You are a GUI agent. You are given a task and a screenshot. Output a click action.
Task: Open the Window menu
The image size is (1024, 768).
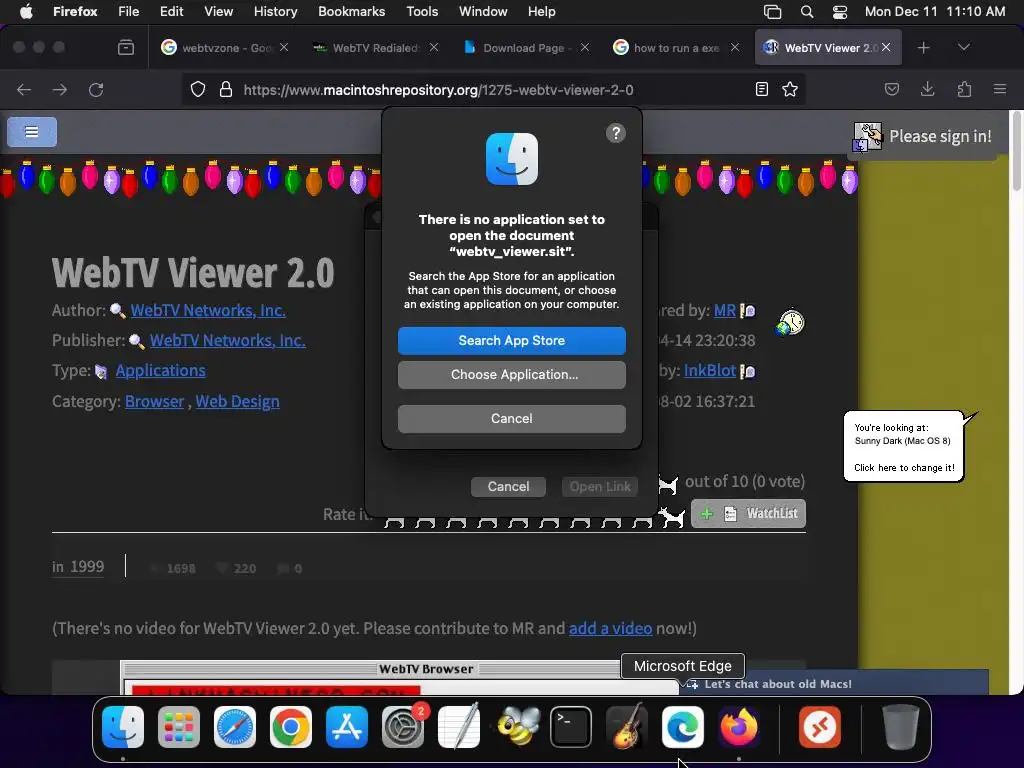coord(483,11)
